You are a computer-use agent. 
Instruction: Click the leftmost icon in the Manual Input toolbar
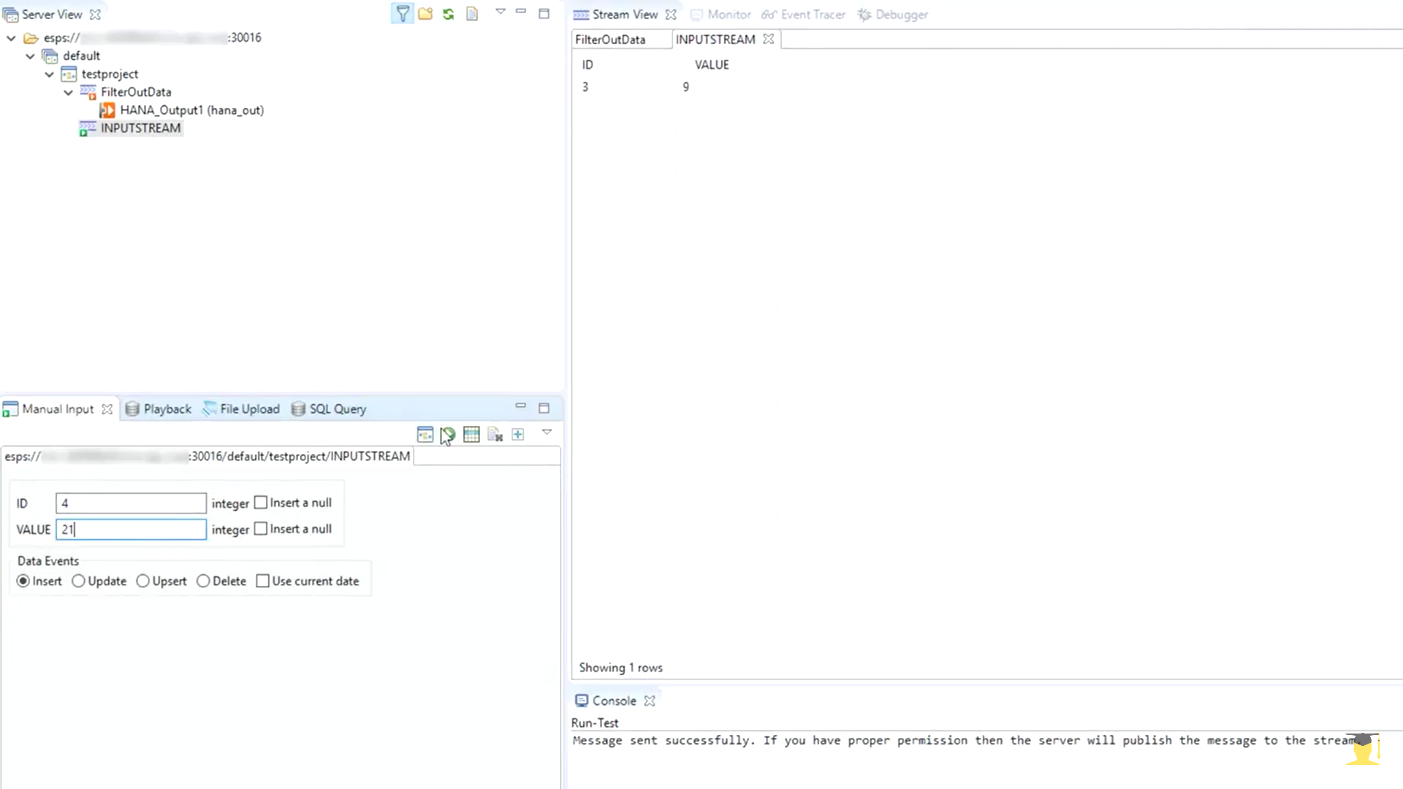(x=425, y=434)
